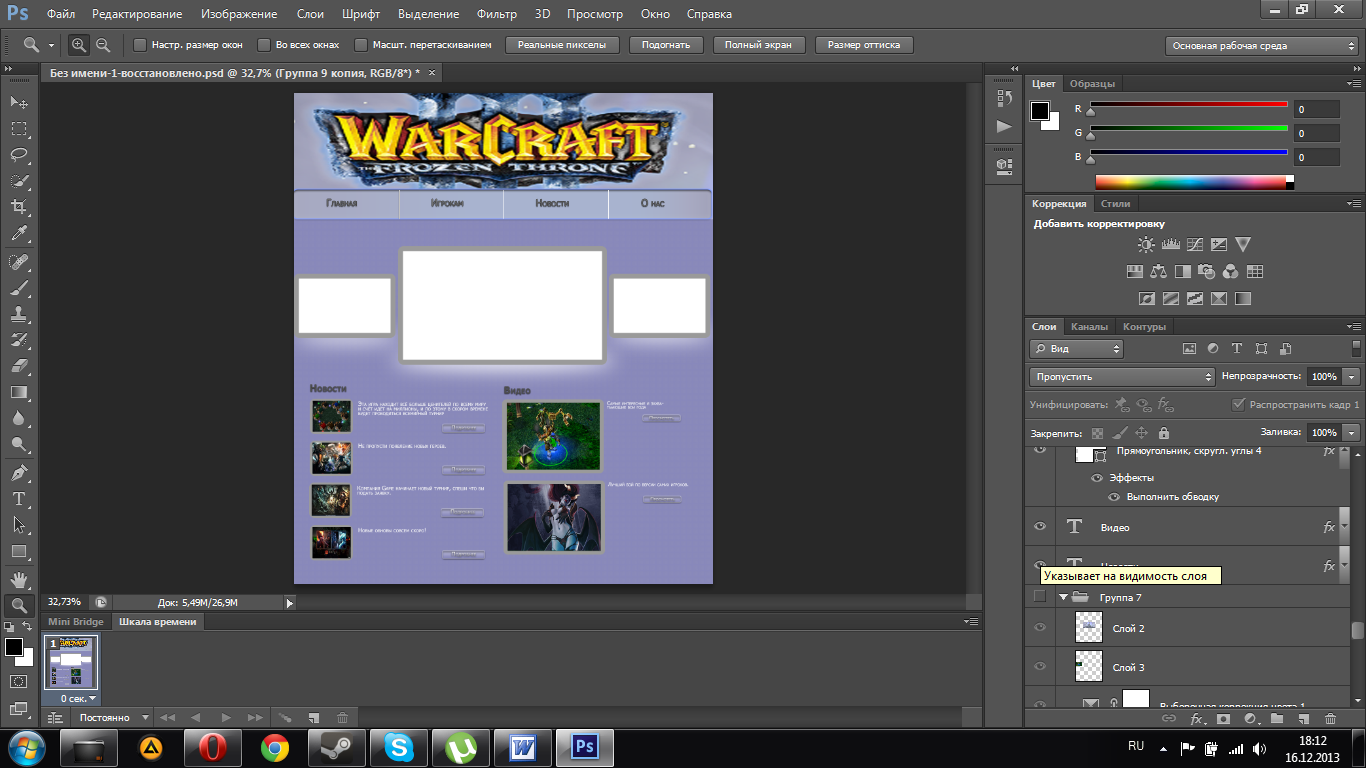
Task: Collapse the Группа 7 group triangle
Action: pyautogui.click(x=1063, y=597)
